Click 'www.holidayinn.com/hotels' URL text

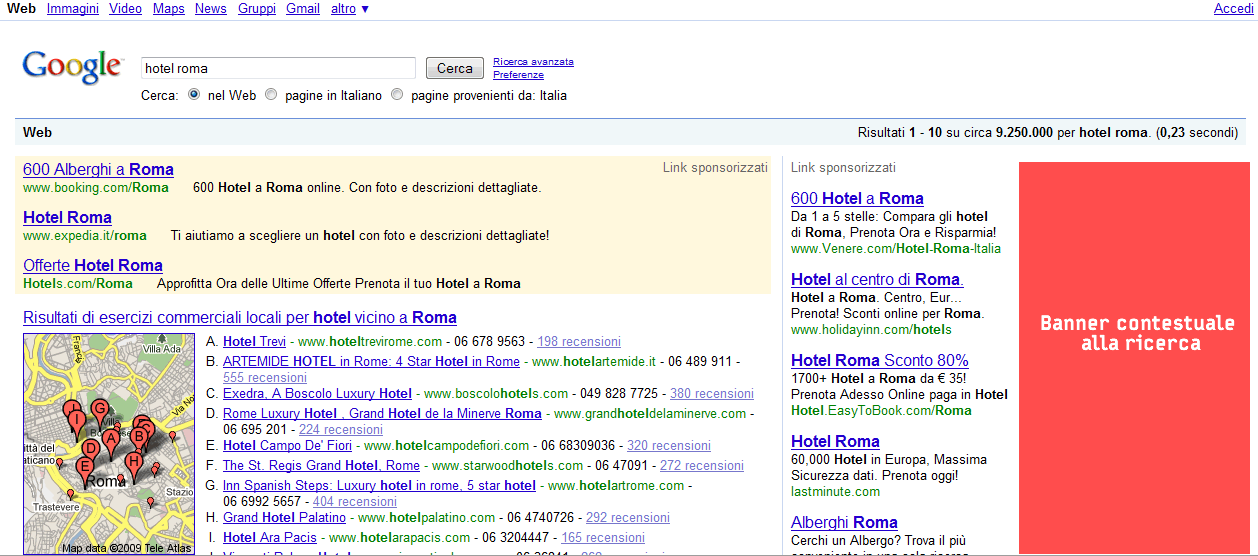pyautogui.click(x=871, y=329)
